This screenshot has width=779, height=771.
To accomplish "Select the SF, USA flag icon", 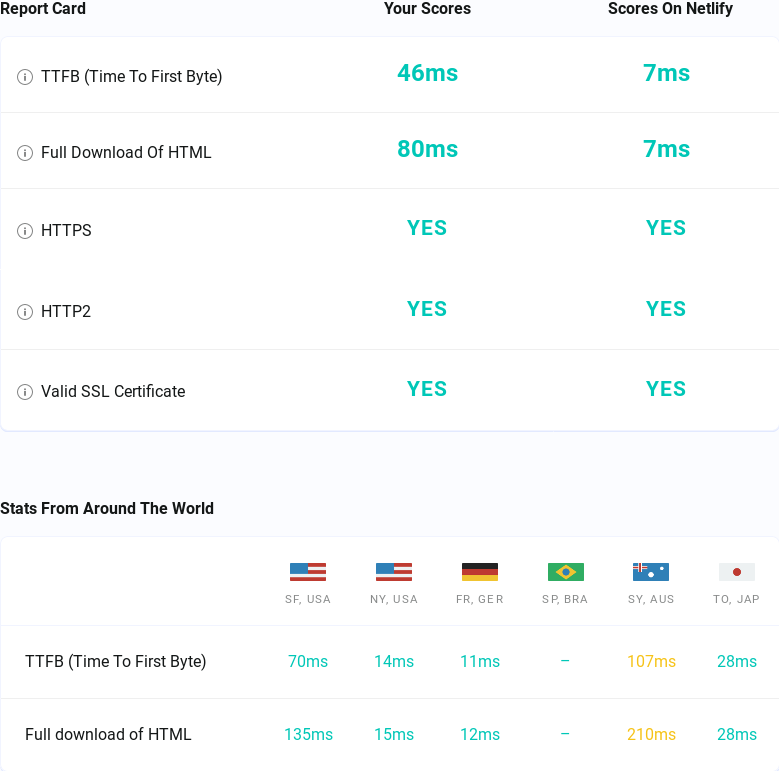I will [x=308, y=572].
